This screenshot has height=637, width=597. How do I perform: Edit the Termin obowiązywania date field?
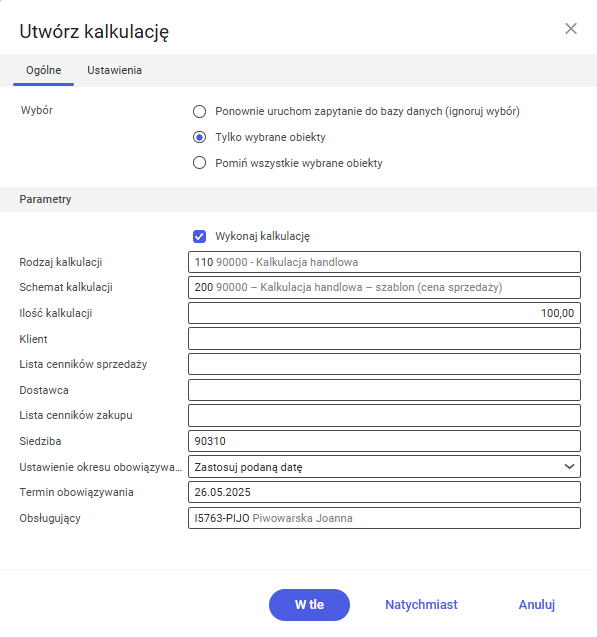click(x=384, y=492)
